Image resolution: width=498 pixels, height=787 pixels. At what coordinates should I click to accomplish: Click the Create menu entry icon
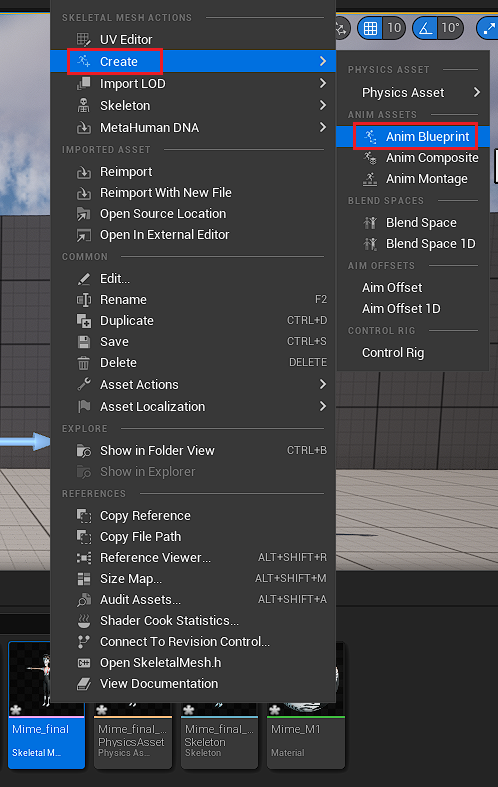pyautogui.click(x=83, y=61)
